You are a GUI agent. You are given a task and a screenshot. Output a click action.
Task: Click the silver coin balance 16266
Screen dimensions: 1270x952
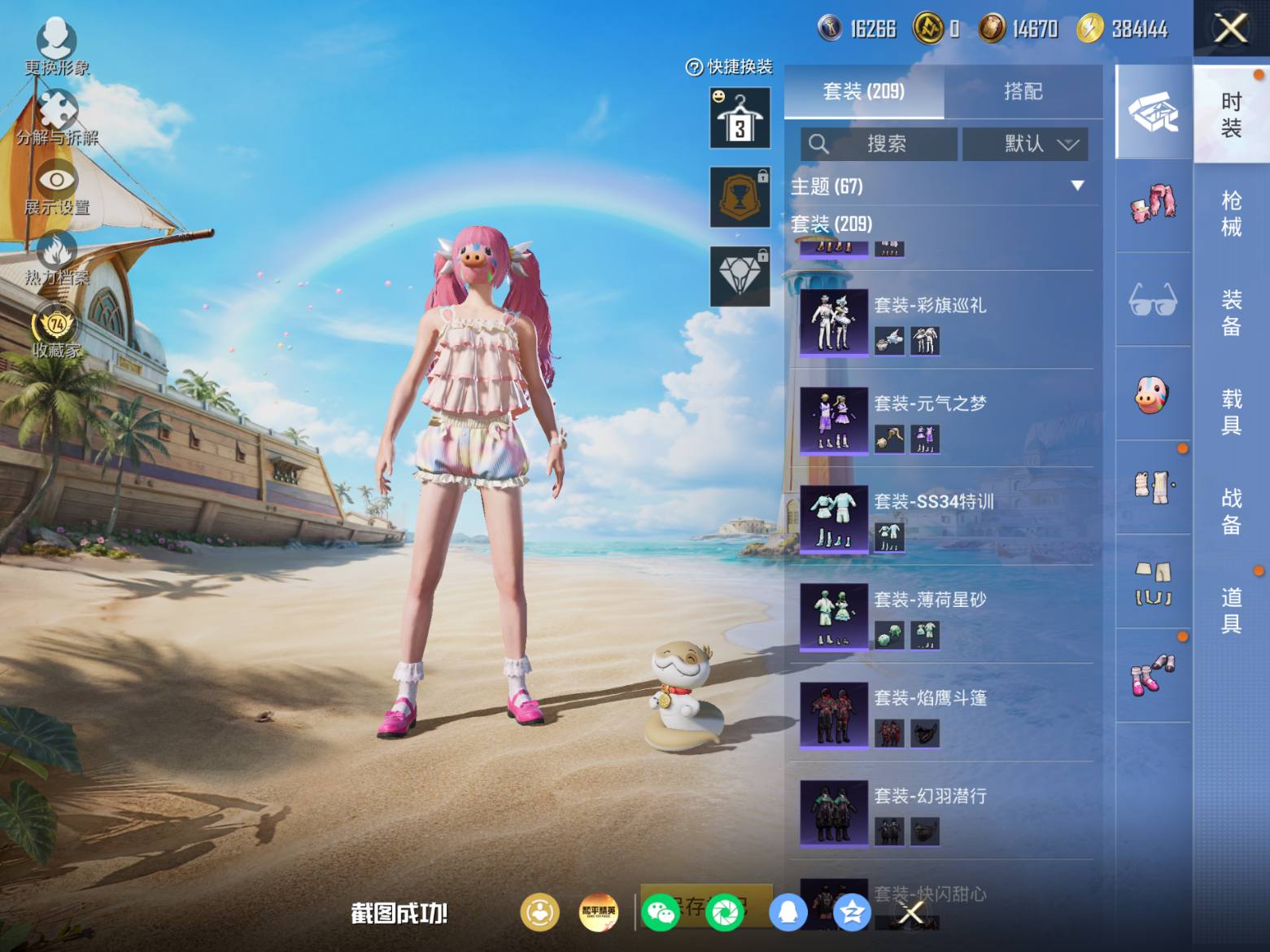click(x=858, y=29)
